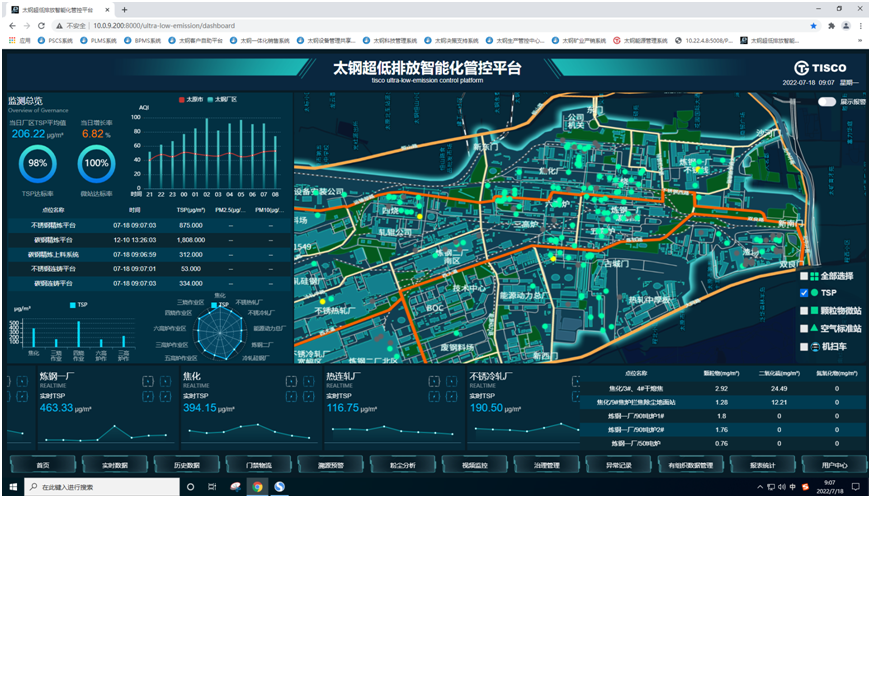Open the 溯源预警 section
This screenshot has width=871, height=695.
331,464
